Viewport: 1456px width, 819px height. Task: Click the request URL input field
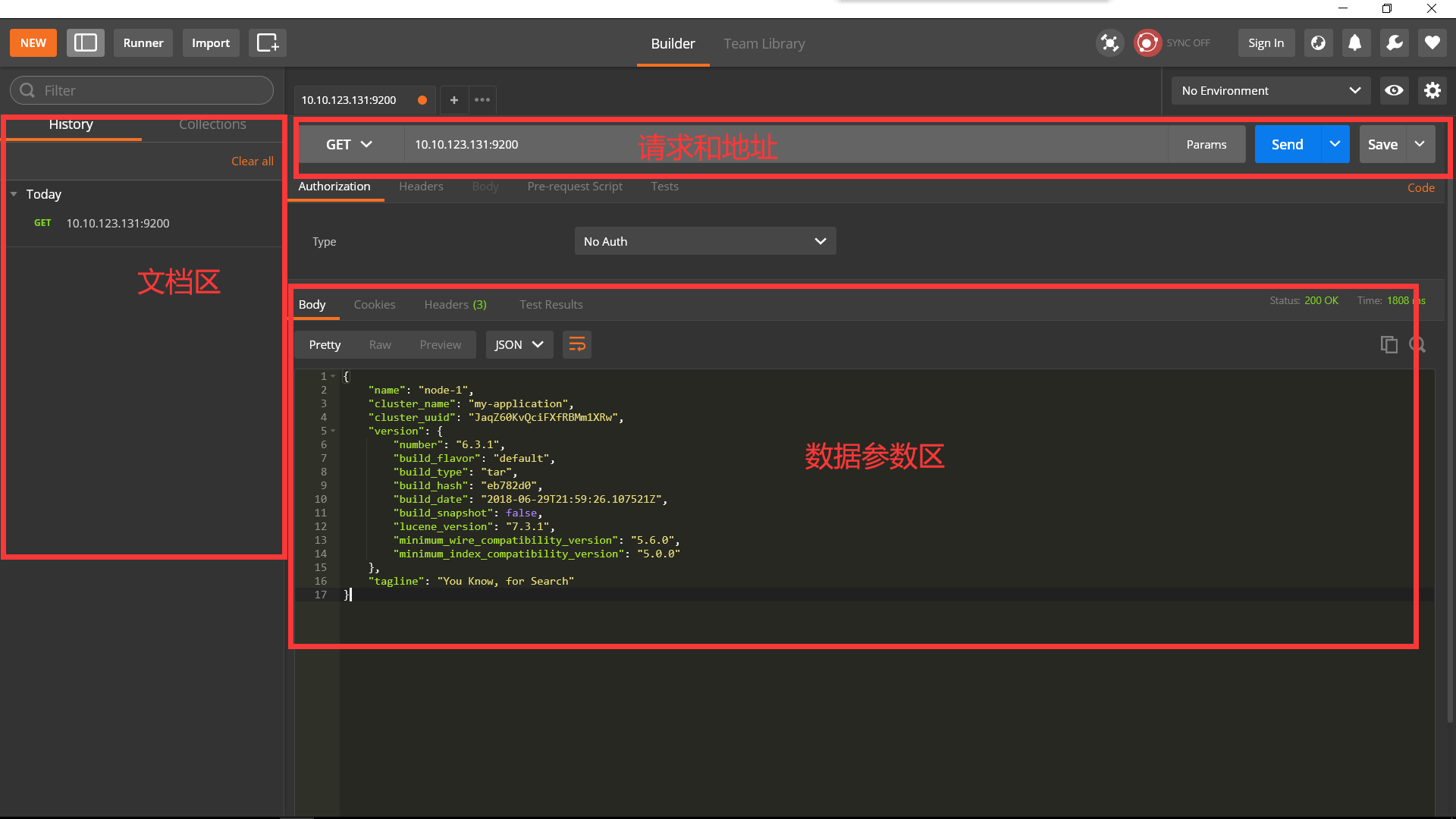(785, 144)
